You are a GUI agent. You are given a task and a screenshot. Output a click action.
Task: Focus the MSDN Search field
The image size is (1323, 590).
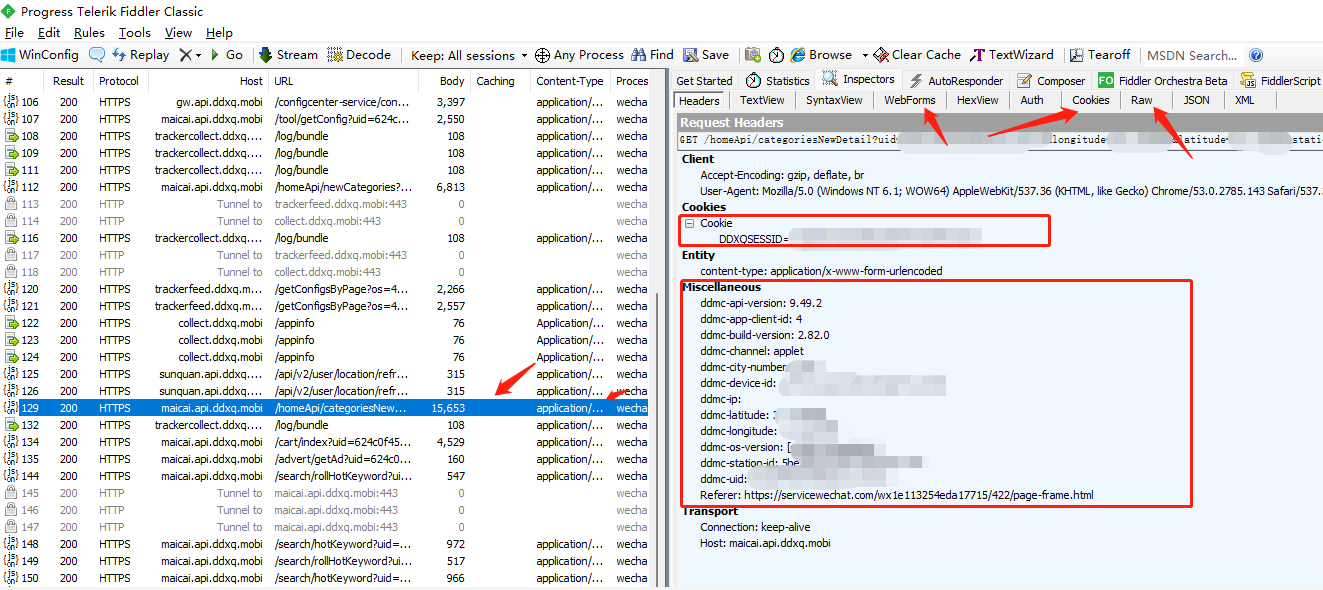click(x=1192, y=55)
